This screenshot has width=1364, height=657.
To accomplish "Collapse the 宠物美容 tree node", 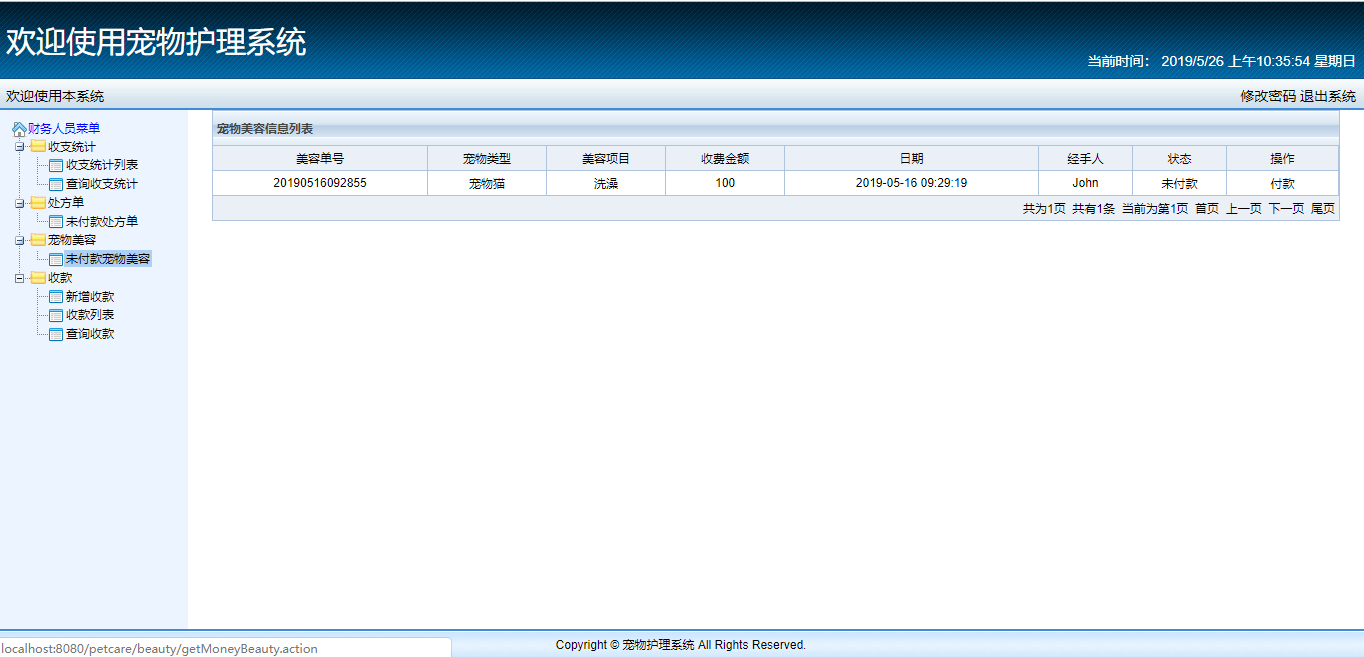I will point(19,240).
